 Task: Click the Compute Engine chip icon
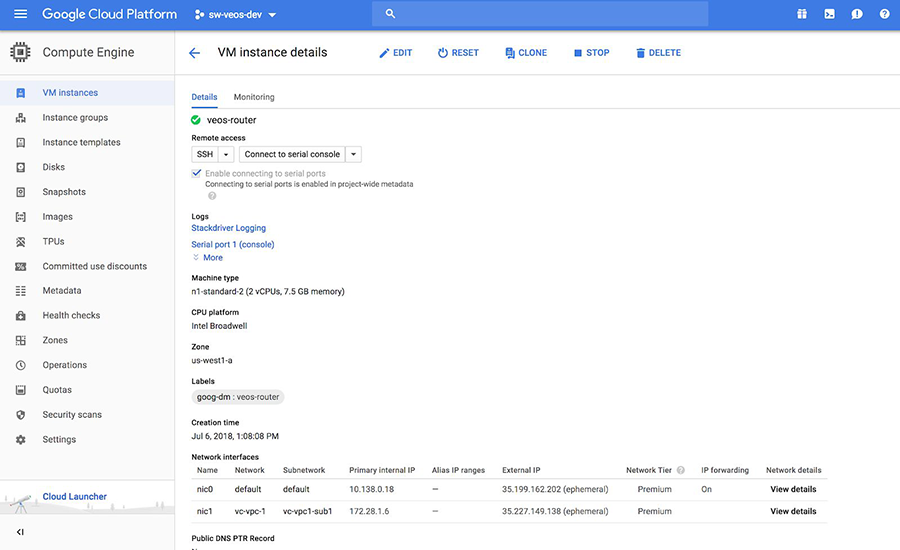tap(20, 52)
